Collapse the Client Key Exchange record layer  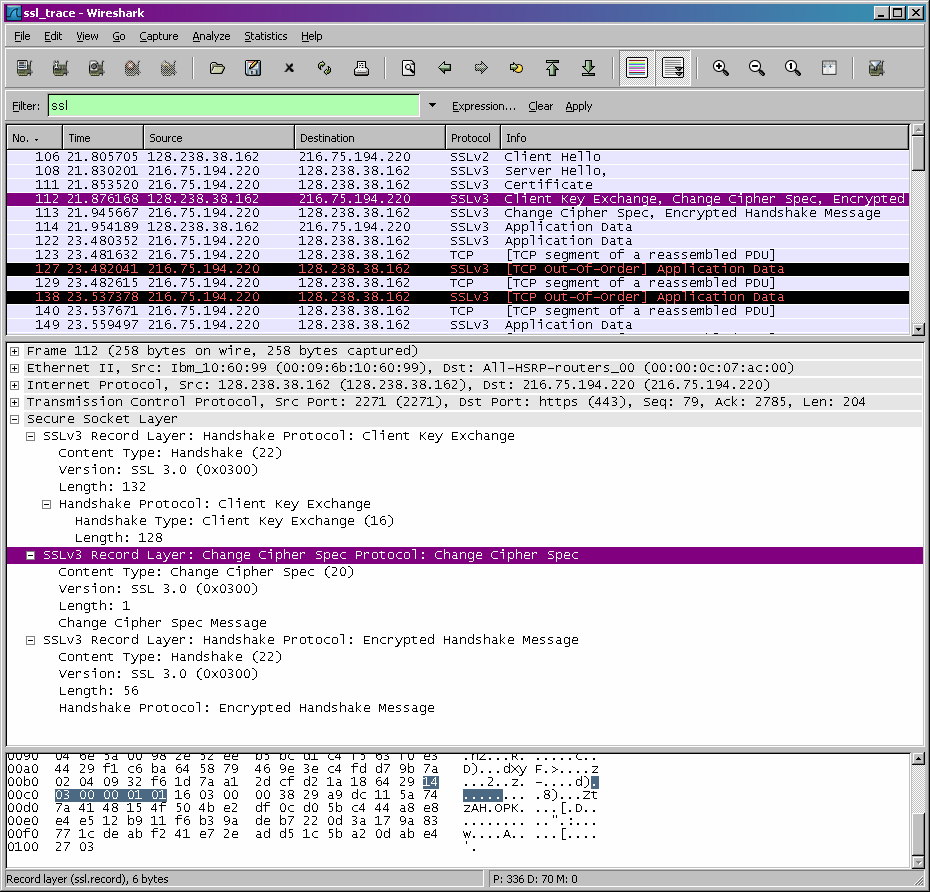point(30,437)
